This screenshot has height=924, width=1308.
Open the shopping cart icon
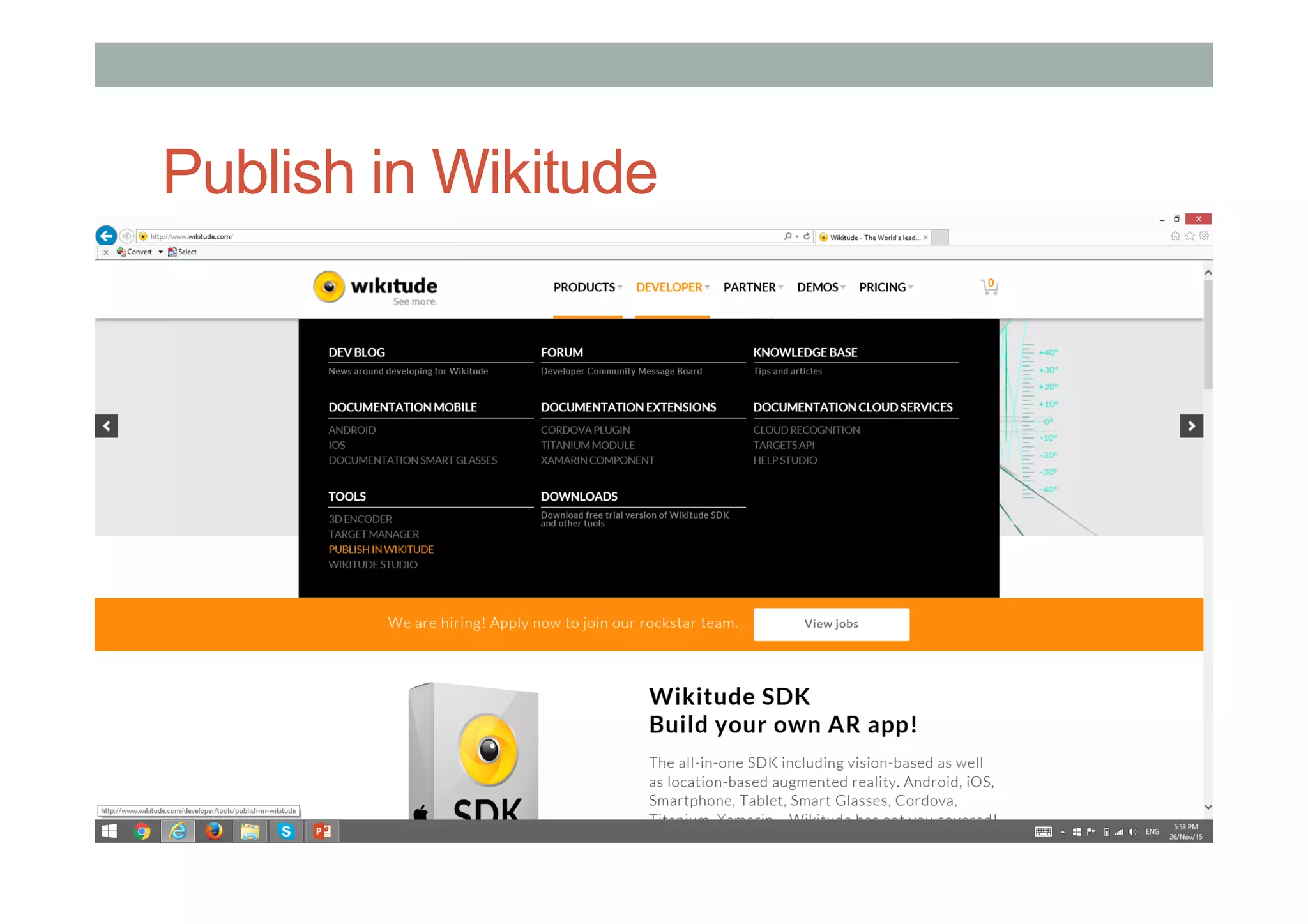click(989, 287)
